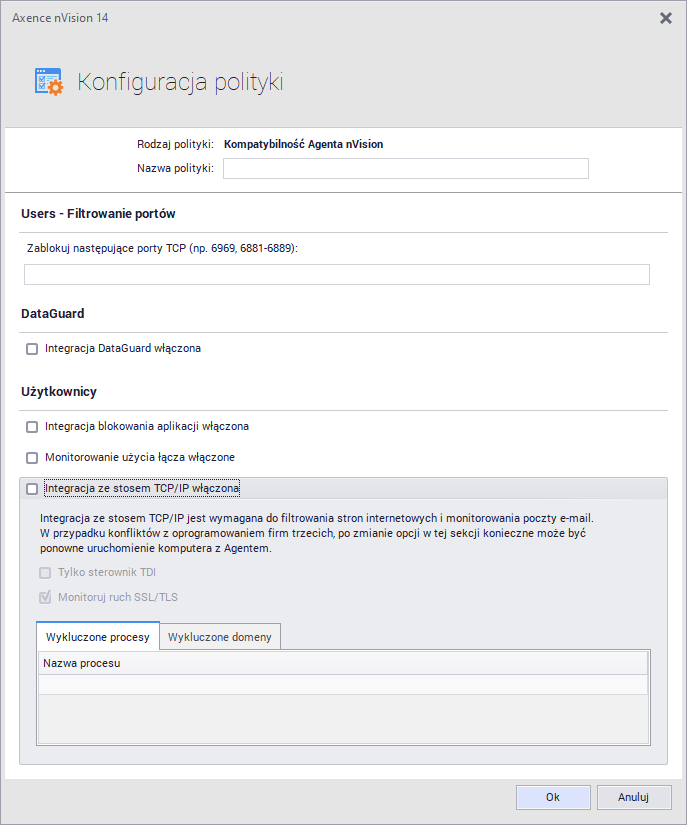Toggle Monitoruj ruch SSL/TLS checkbox

(x=45, y=597)
